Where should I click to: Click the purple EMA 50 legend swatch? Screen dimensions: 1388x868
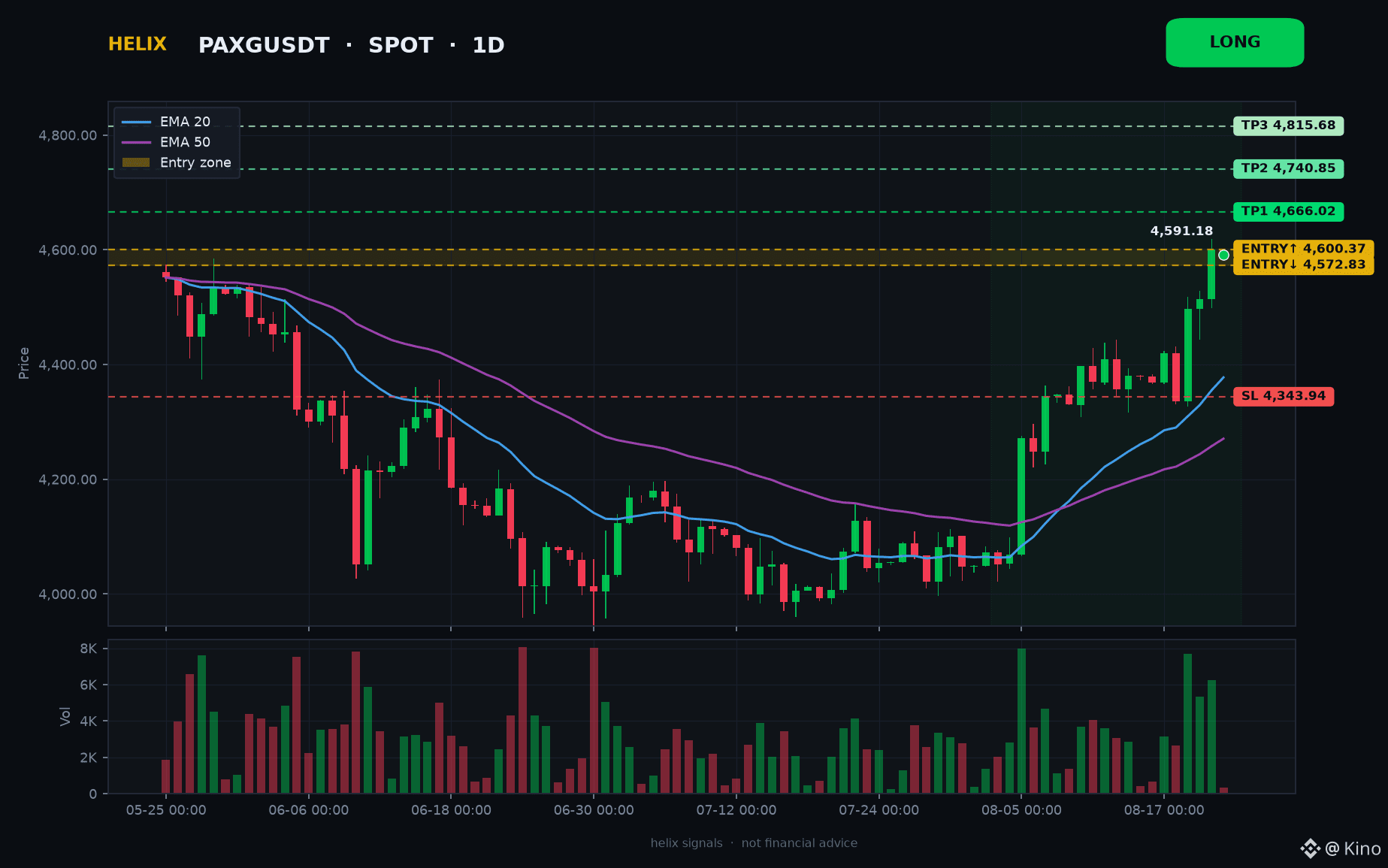pyautogui.click(x=136, y=142)
